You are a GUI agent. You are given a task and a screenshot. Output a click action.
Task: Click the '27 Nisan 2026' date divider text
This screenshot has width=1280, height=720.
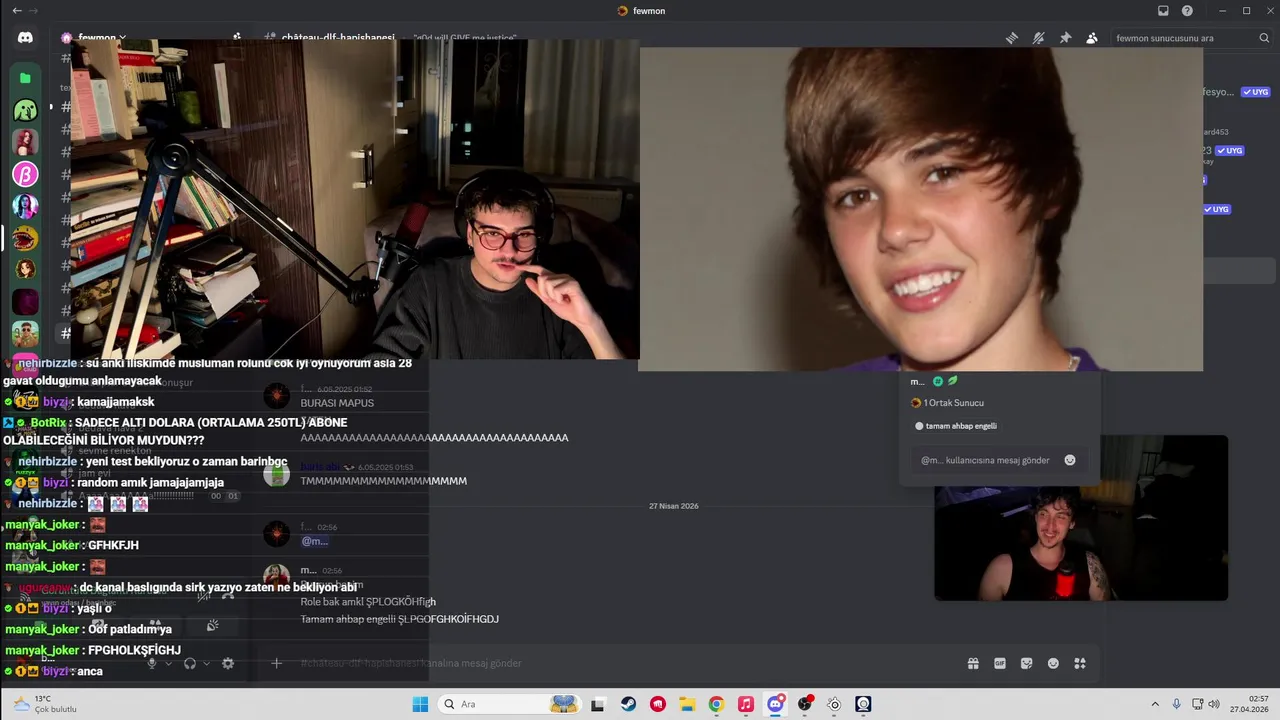tap(674, 506)
